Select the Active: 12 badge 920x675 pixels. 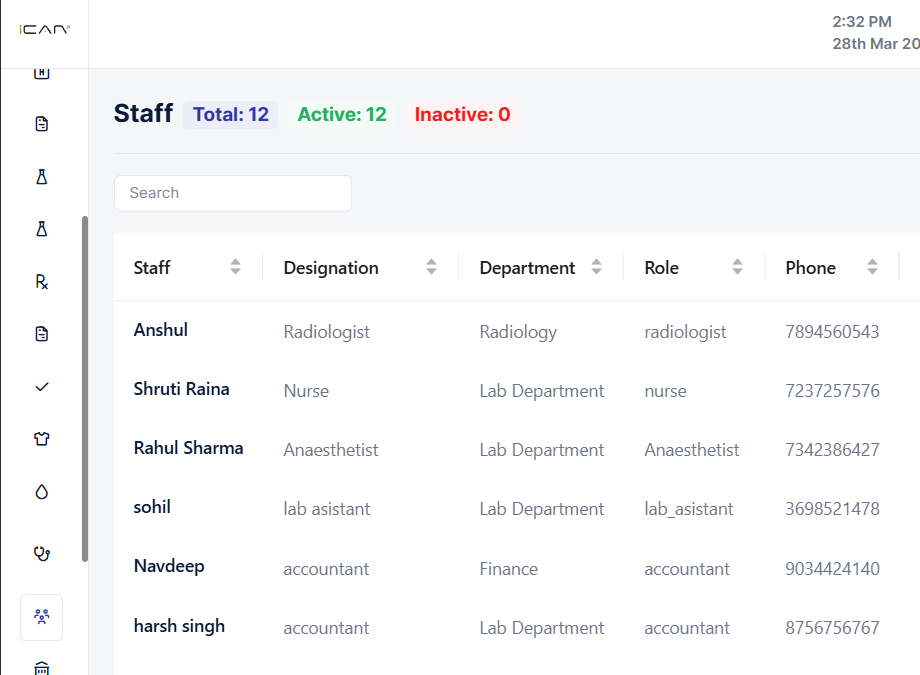tap(342, 115)
